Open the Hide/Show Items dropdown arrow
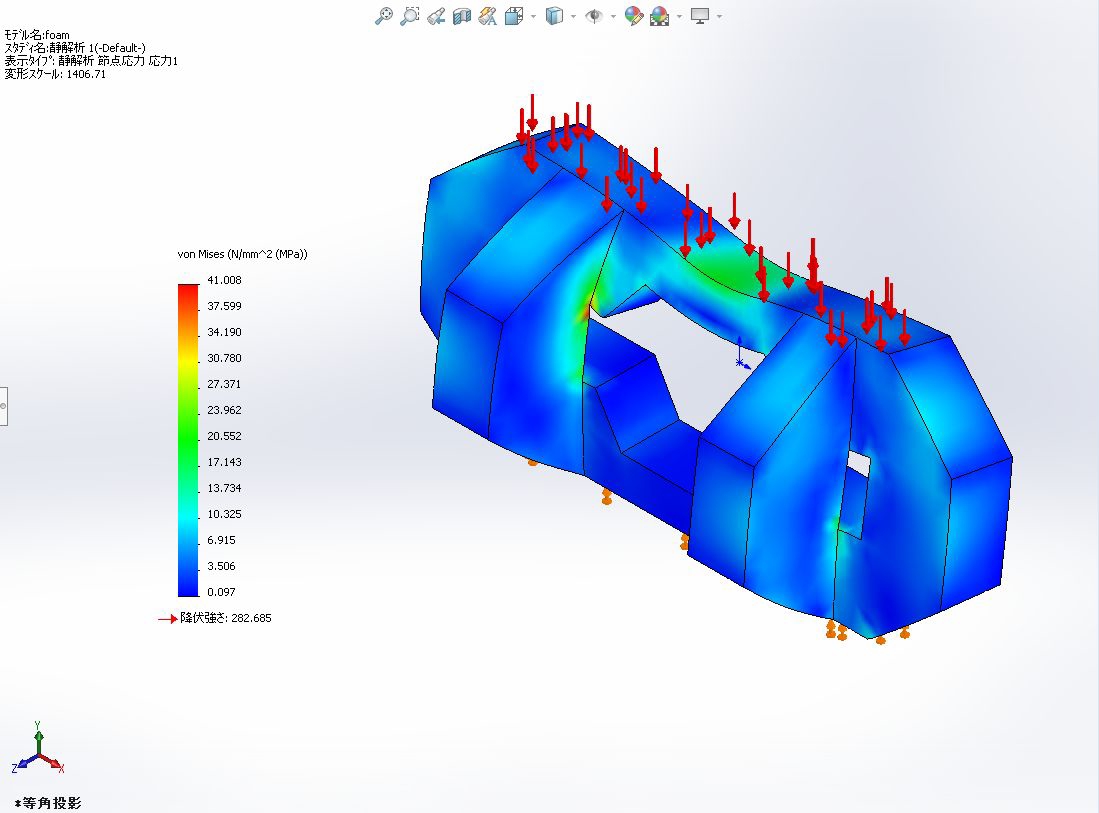The image size is (1099, 813). point(612,16)
